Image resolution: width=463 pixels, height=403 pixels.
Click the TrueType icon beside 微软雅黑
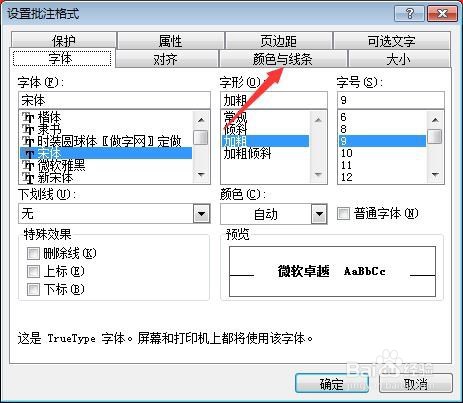[x=29, y=165]
